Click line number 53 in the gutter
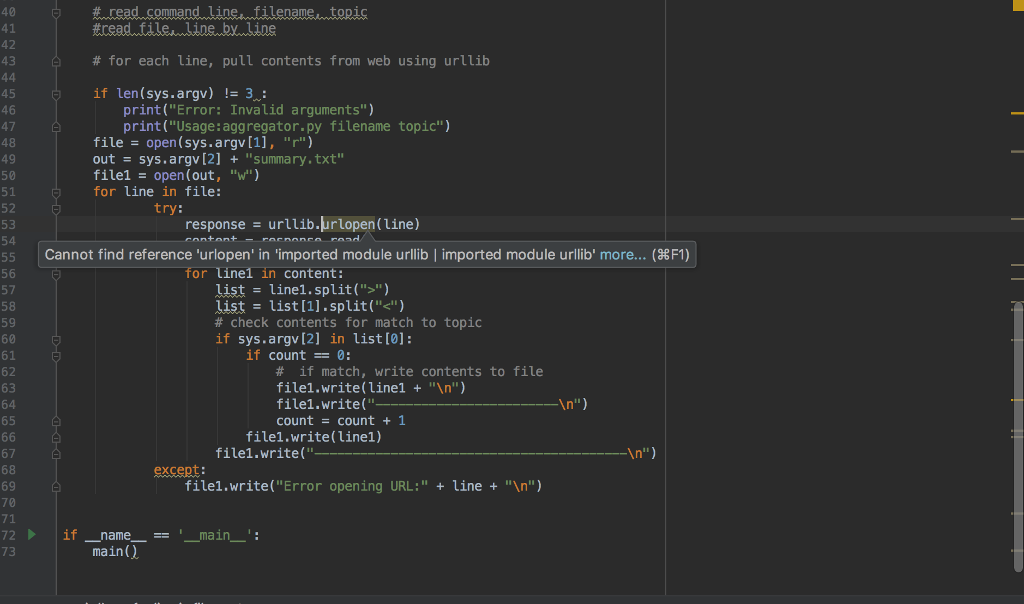 [x=8, y=225]
